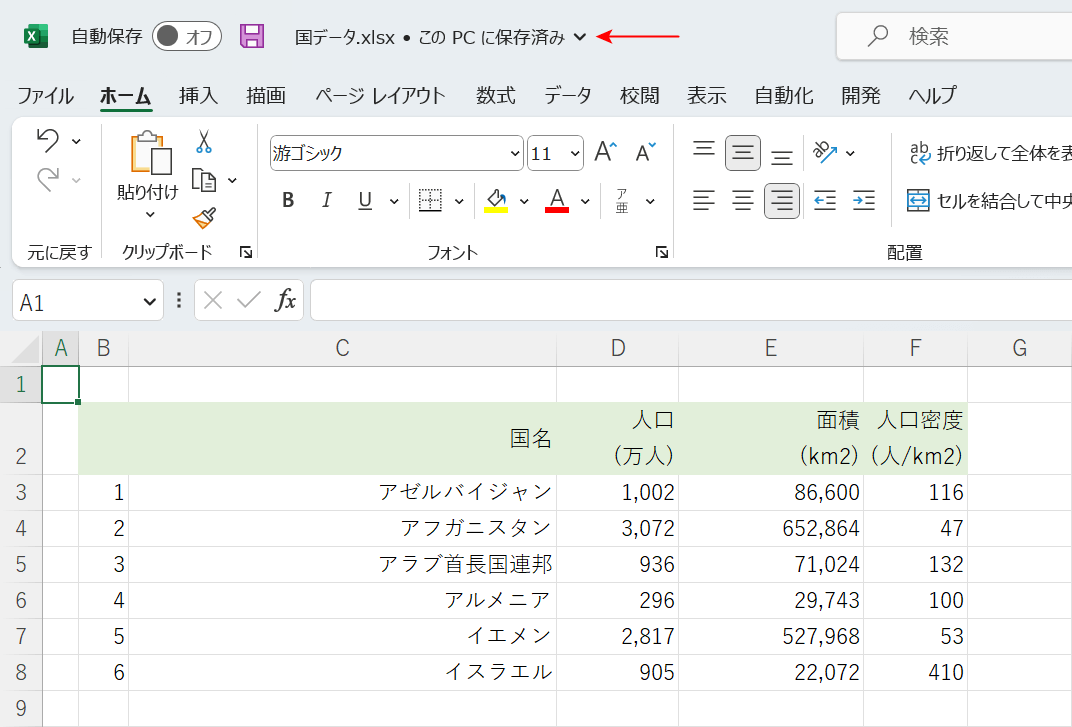Toggle the AutoSave switch on
Image resolution: width=1072 pixels, height=727 pixels.
point(187,37)
